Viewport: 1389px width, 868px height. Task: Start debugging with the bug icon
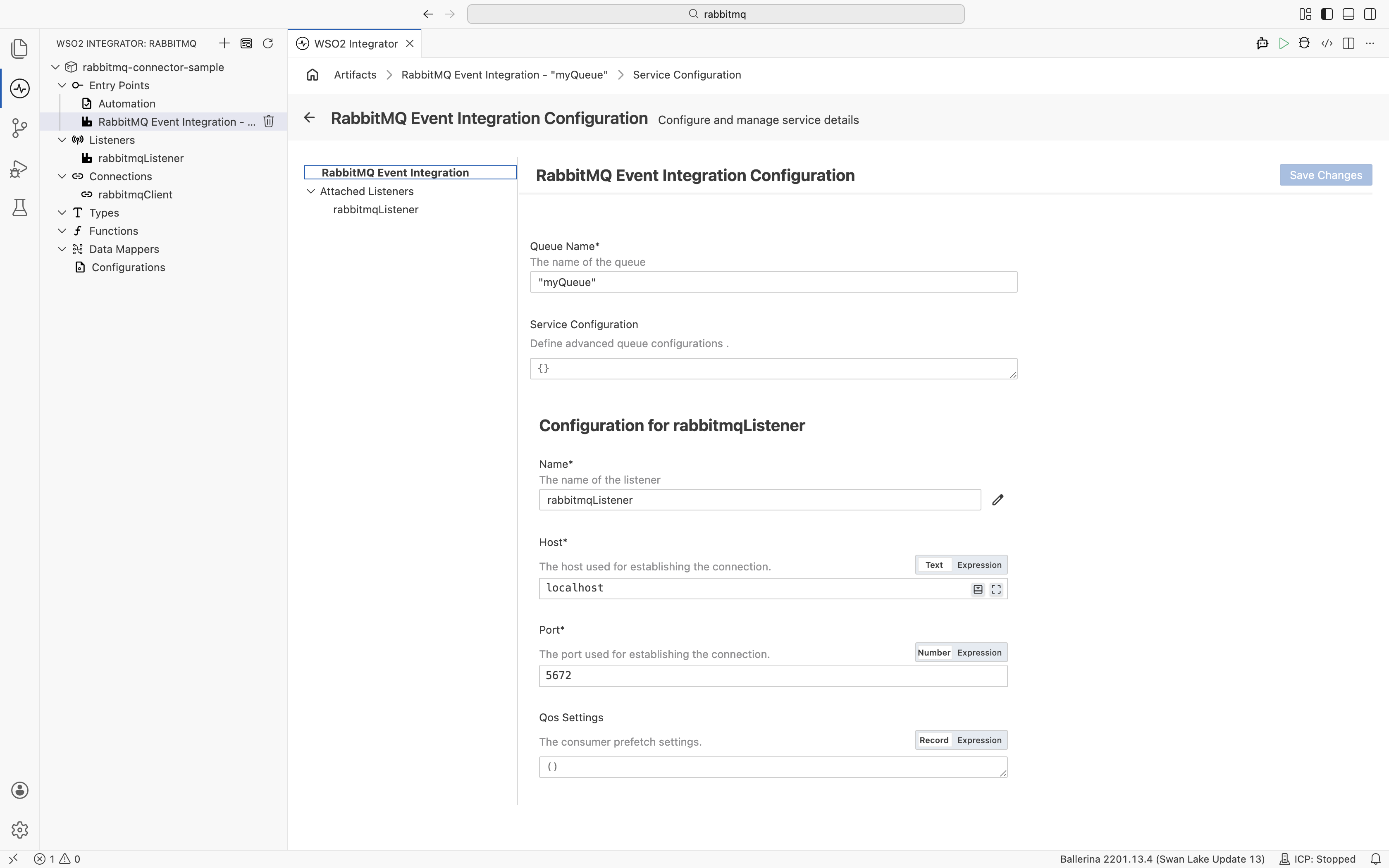[x=1304, y=43]
